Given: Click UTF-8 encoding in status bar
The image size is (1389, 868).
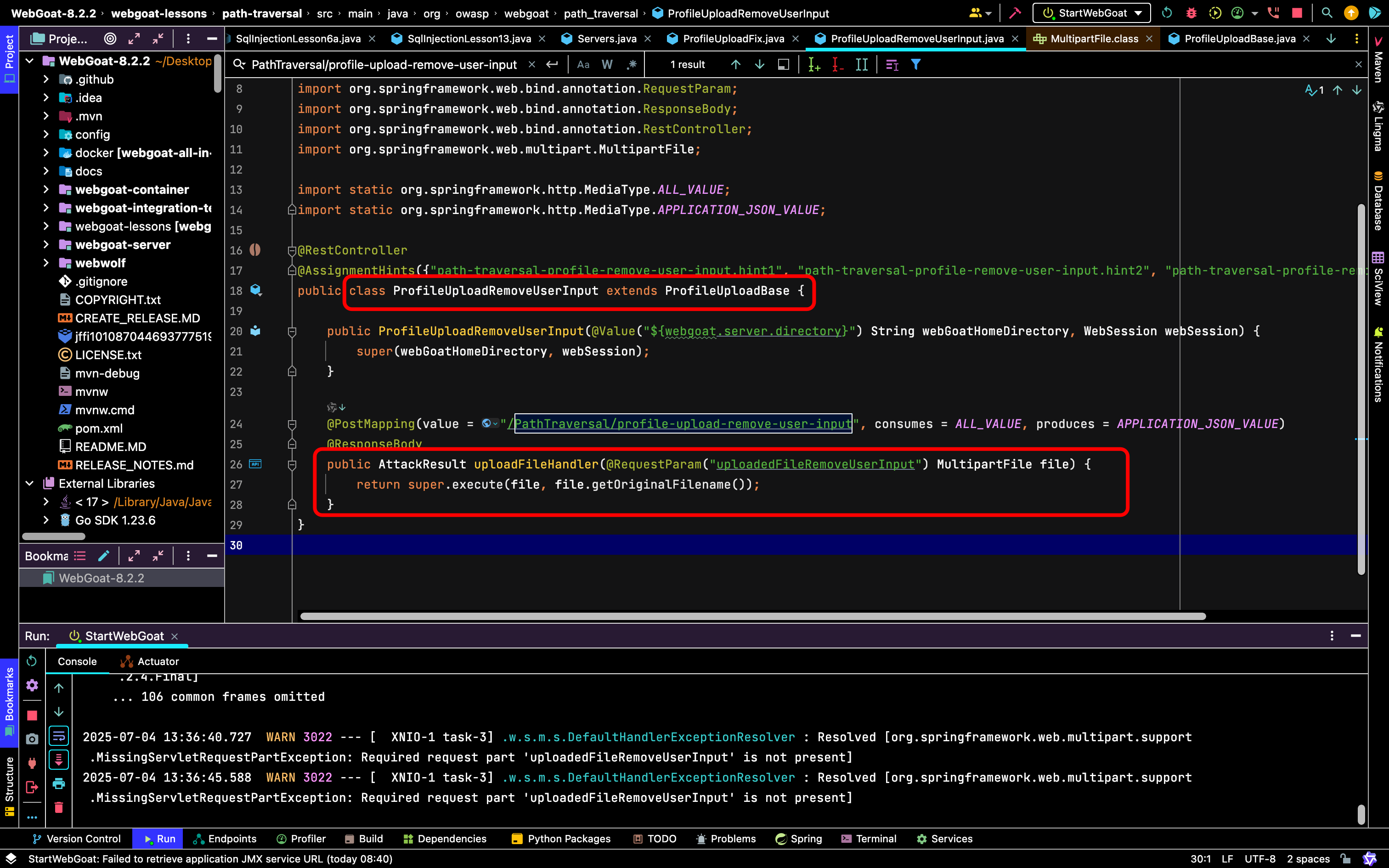Looking at the screenshot, I should (x=1259, y=859).
